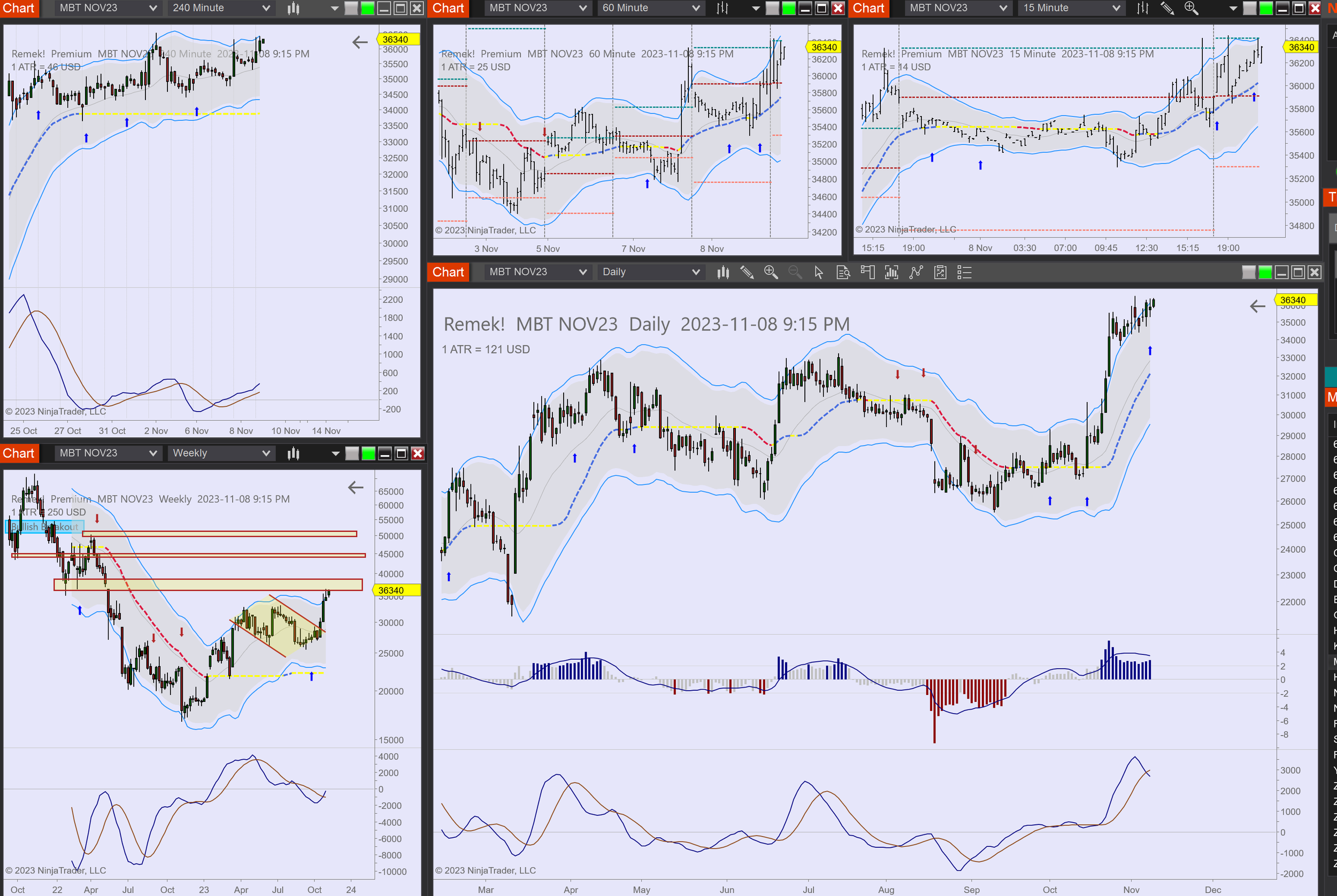Change bar style icon on 15 Minute chart

(1142, 8)
